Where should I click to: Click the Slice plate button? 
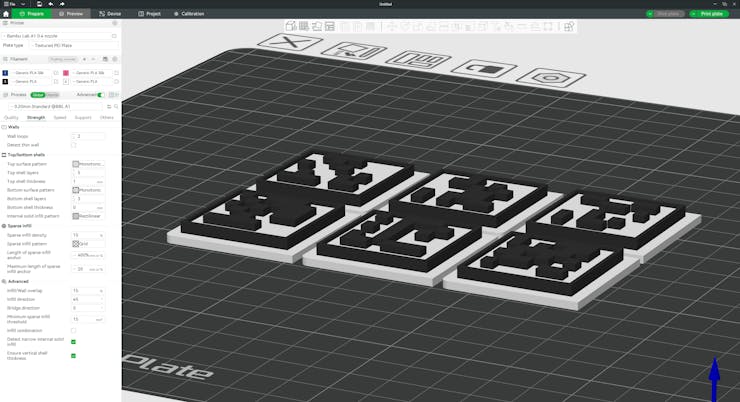tap(668, 14)
